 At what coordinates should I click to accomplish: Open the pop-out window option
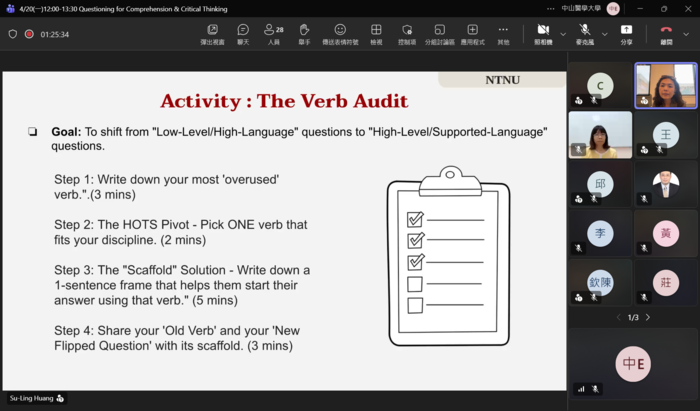click(x=212, y=33)
